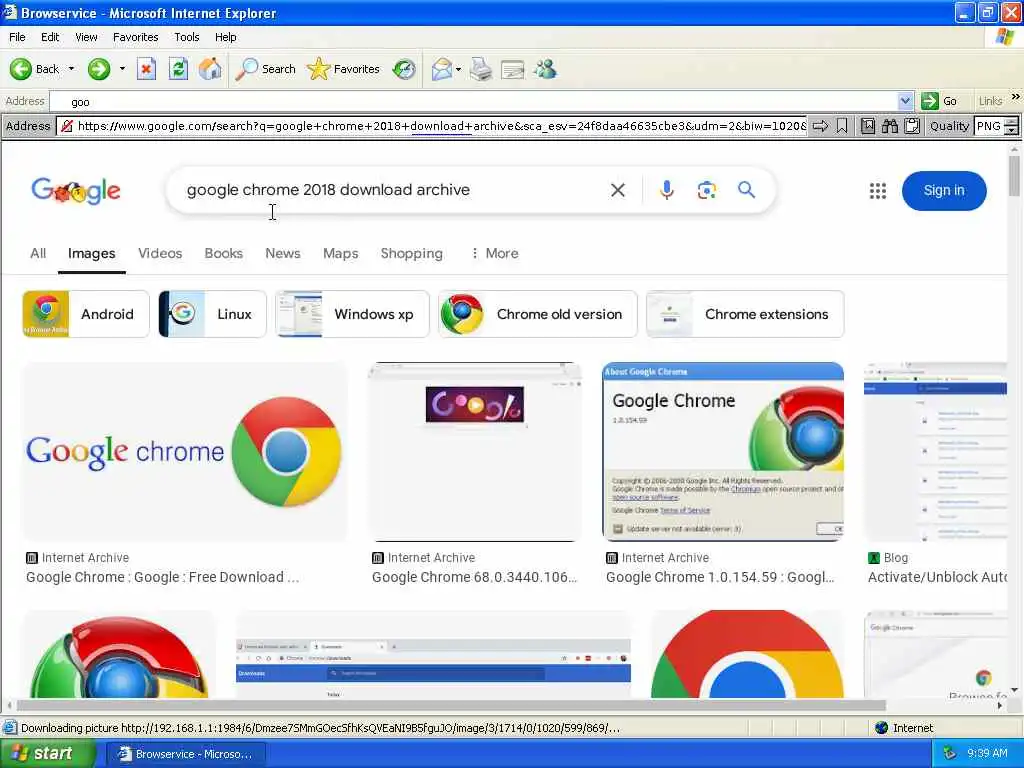Screen dimensions: 1024x768
Task: Open About Google Chrome dialog thumbnail
Action: pos(722,452)
